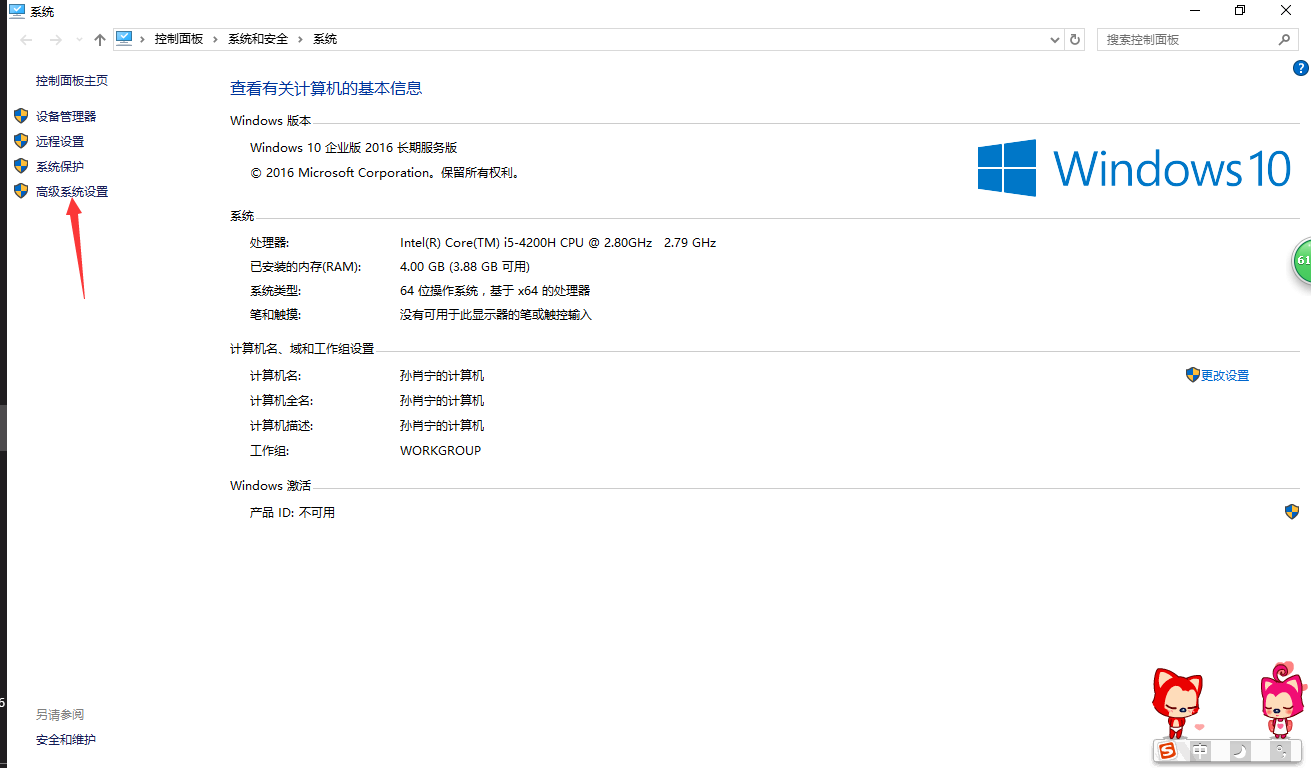Open 高级系统设置 advanced system settings
The height and width of the screenshot is (768, 1311).
[72, 192]
